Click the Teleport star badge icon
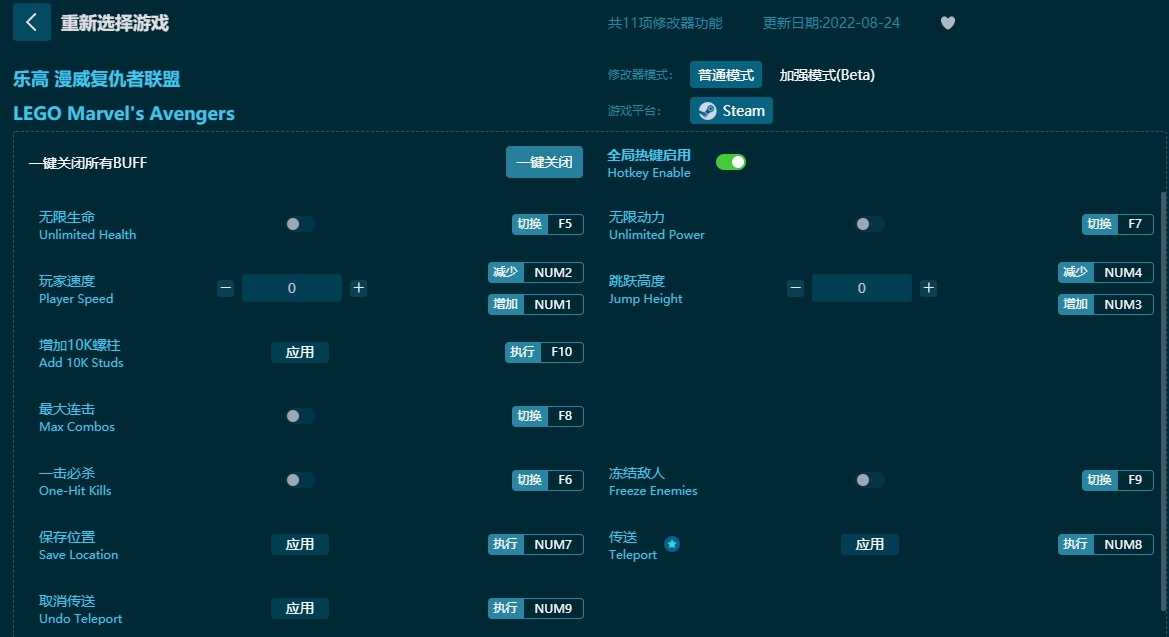The width and height of the screenshot is (1169, 637). (x=672, y=544)
